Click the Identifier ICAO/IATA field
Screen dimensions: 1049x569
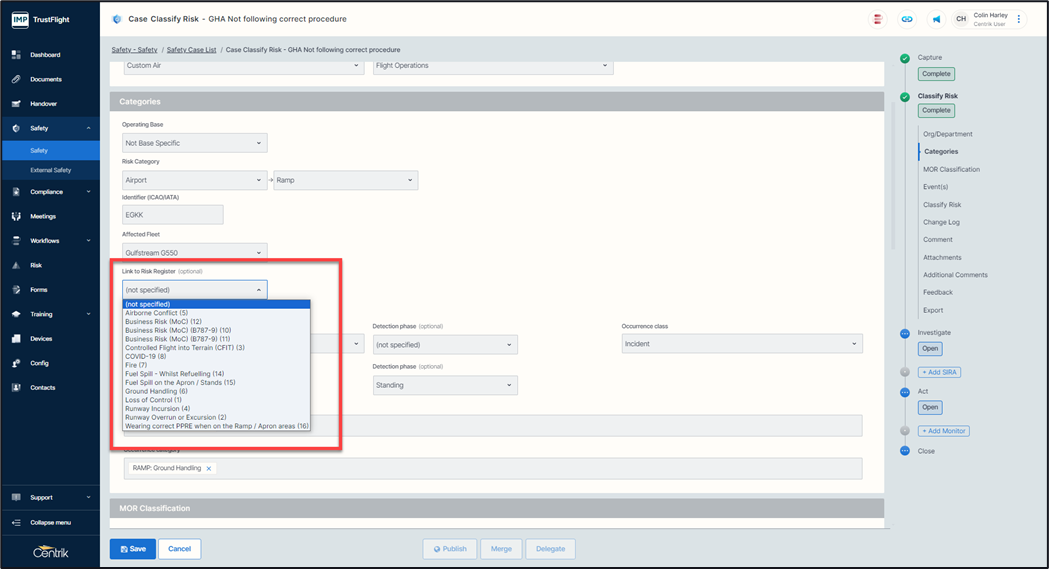pos(172,215)
